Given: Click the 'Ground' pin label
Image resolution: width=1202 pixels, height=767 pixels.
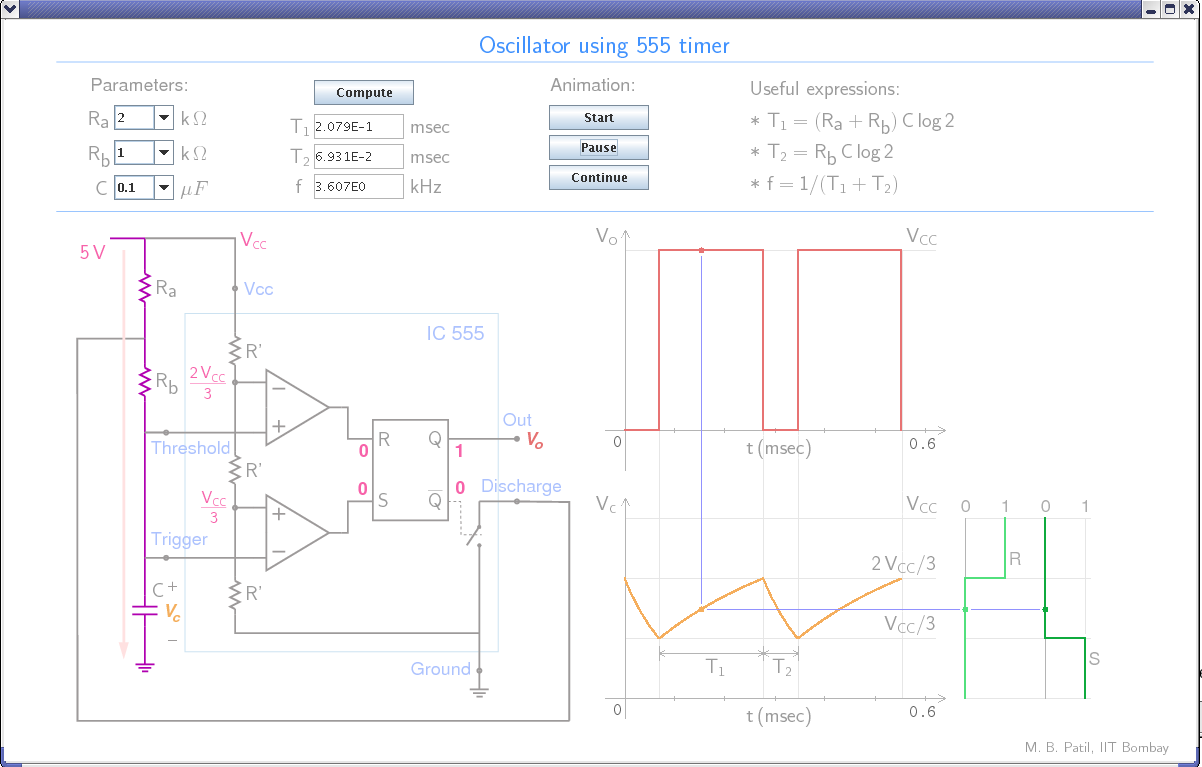Looking at the screenshot, I should pos(440,669).
